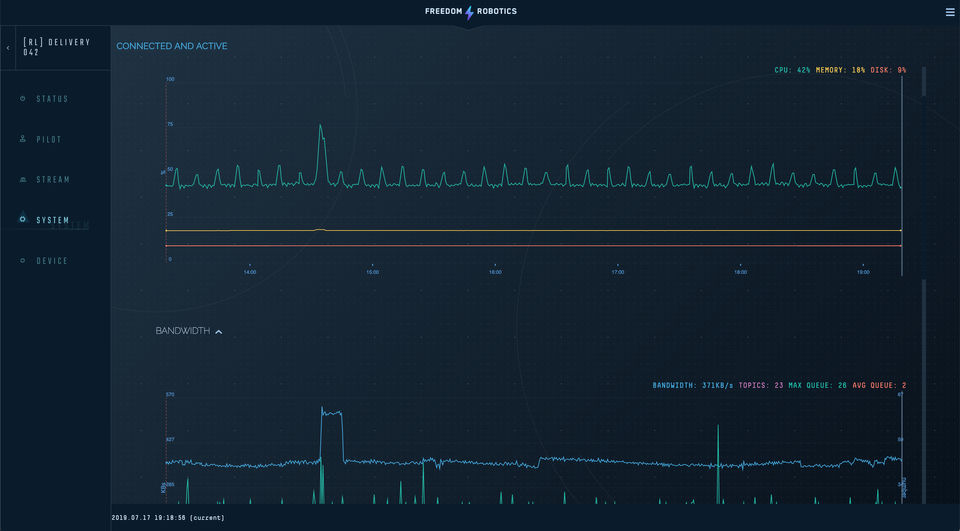Screen dimensions: 960x531
Task: Click the BANDWIDTH section heading
Action: 182,331
